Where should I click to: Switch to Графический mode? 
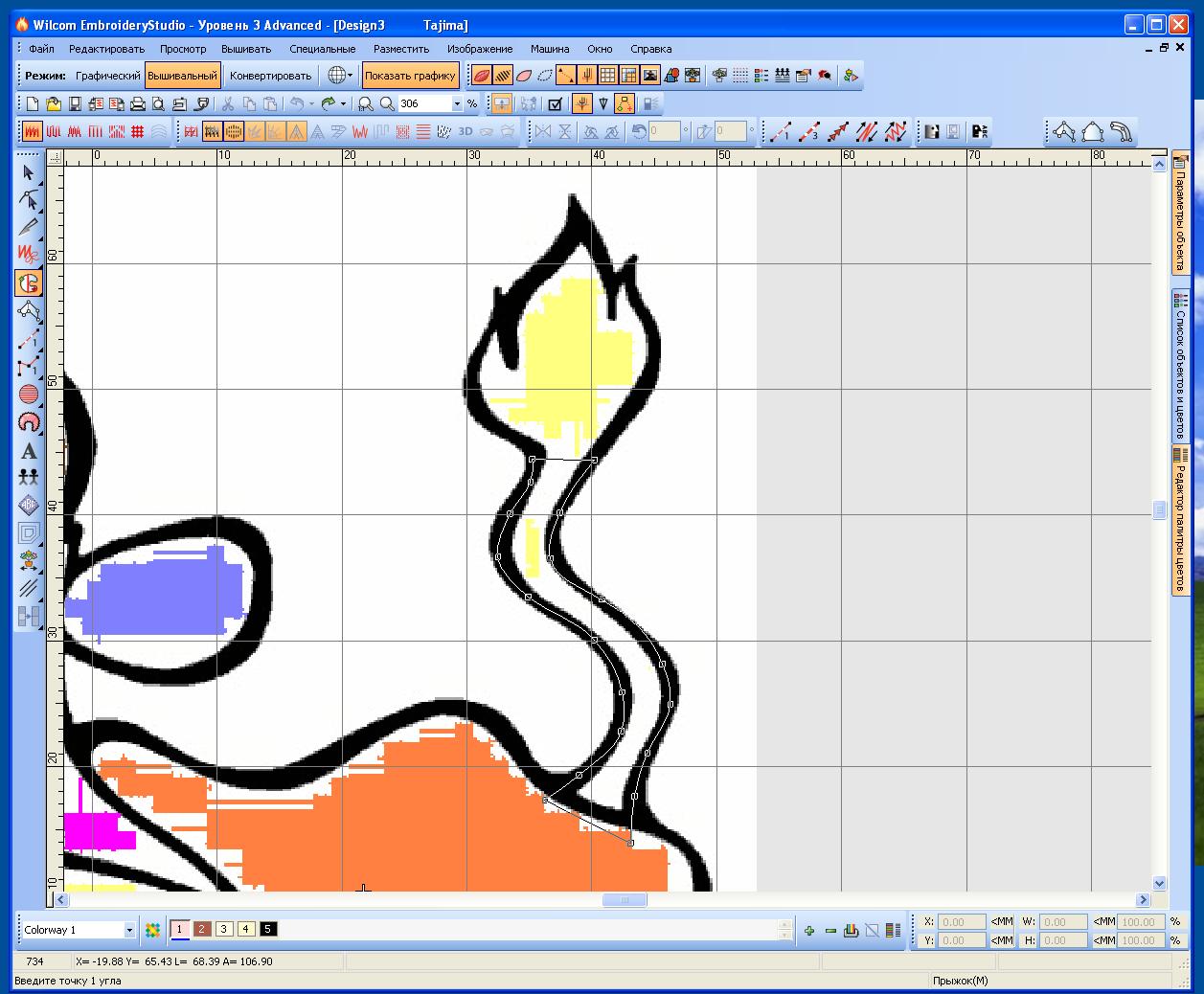[107, 76]
